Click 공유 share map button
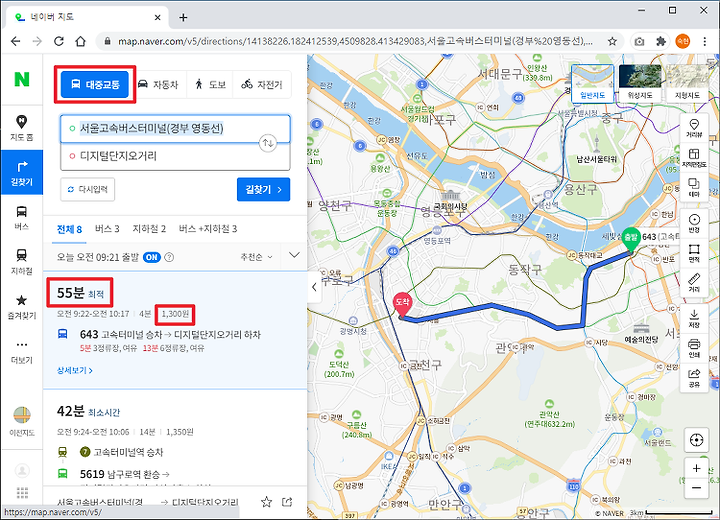720x520 pixels. pyautogui.click(x=694, y=378)
